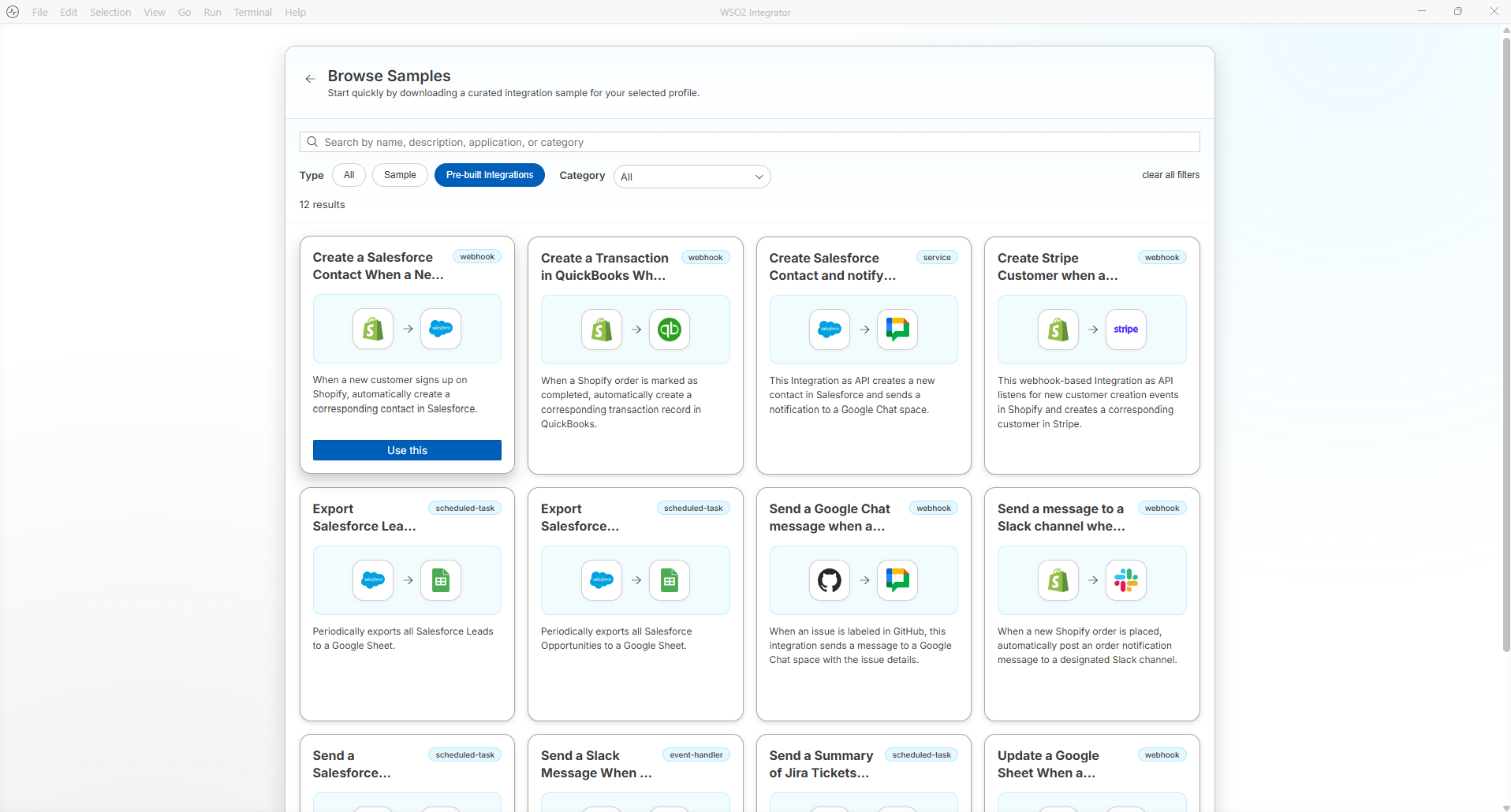Open the Selection menu
Image resolution: width=1511 pixels, height=812 pixels.
coord(110,12)
